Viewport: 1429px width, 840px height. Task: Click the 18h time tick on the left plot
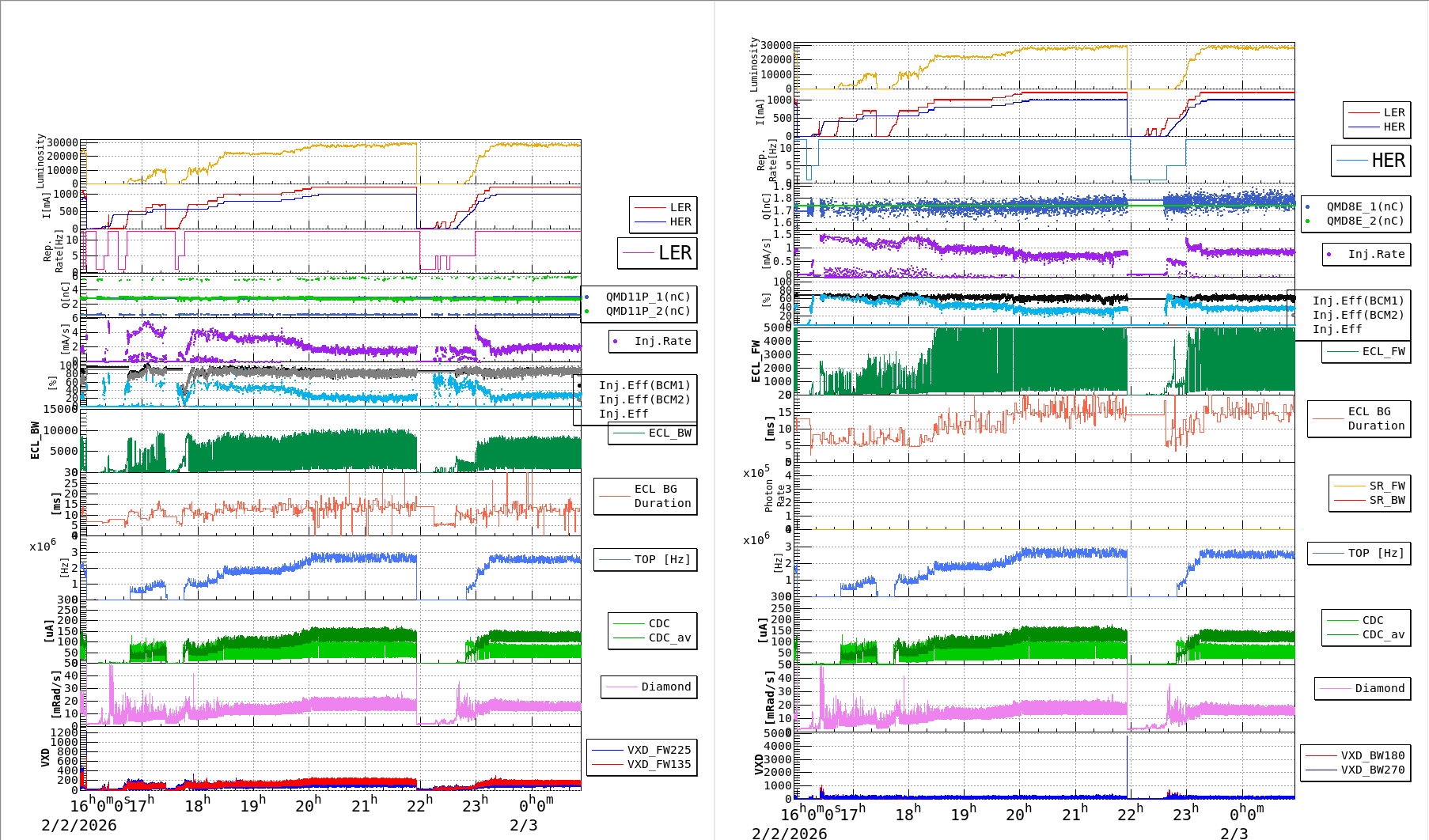coord(198,805)
